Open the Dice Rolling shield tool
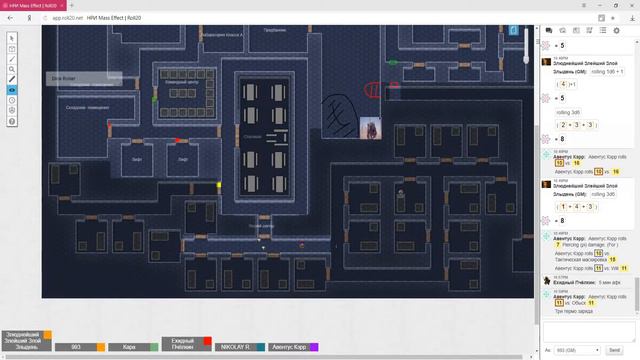Image resolution: width=640 pixels, height=360 pixels. [x=12, y=111]
